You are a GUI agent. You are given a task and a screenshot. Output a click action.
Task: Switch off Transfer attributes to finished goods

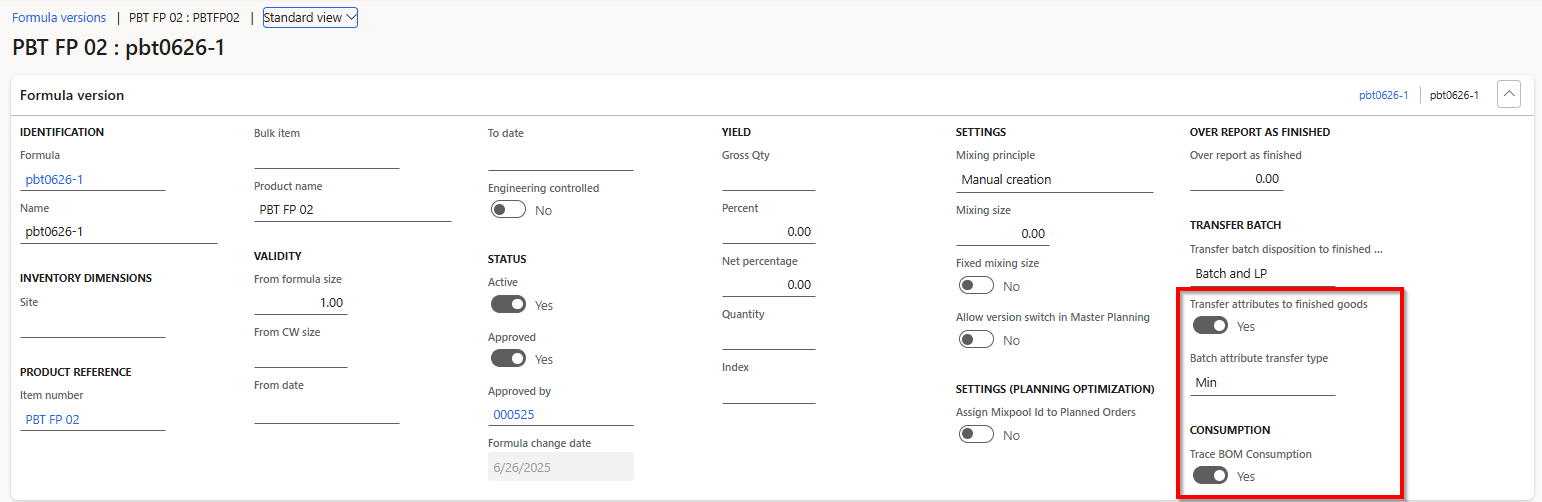point(1210,326)
